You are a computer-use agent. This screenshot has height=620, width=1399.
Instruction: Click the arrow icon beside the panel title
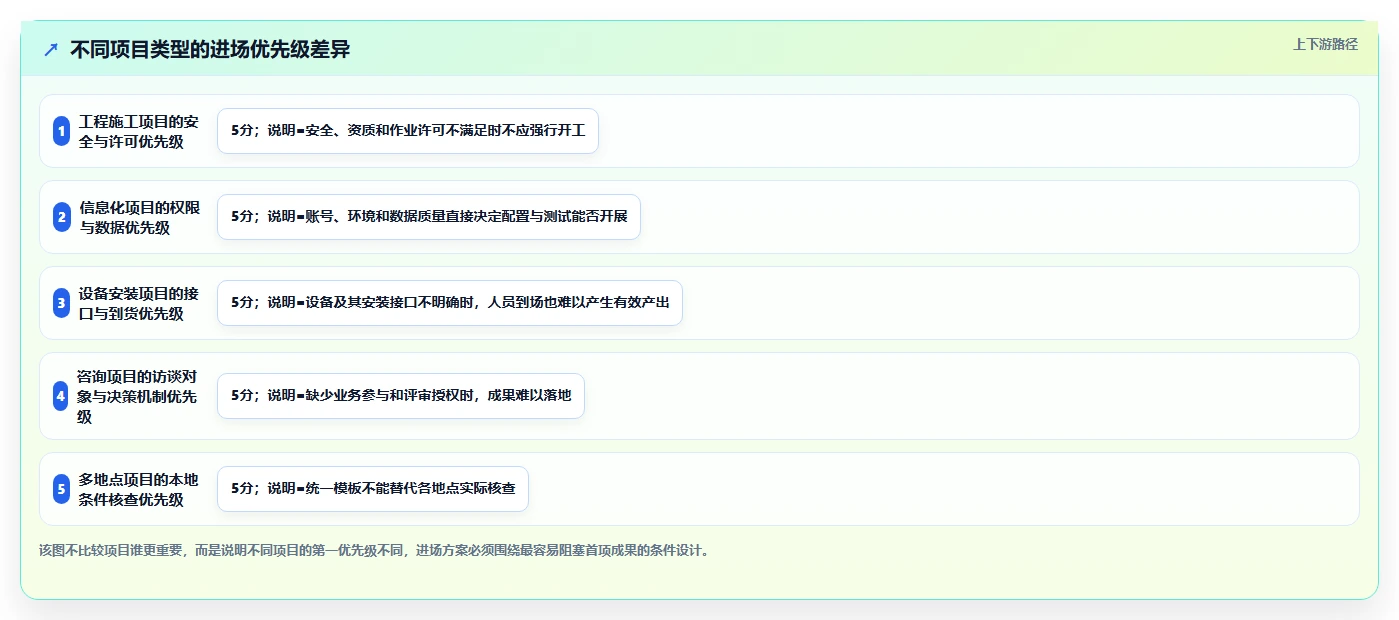pyautogui.click(x=51, y=49)
